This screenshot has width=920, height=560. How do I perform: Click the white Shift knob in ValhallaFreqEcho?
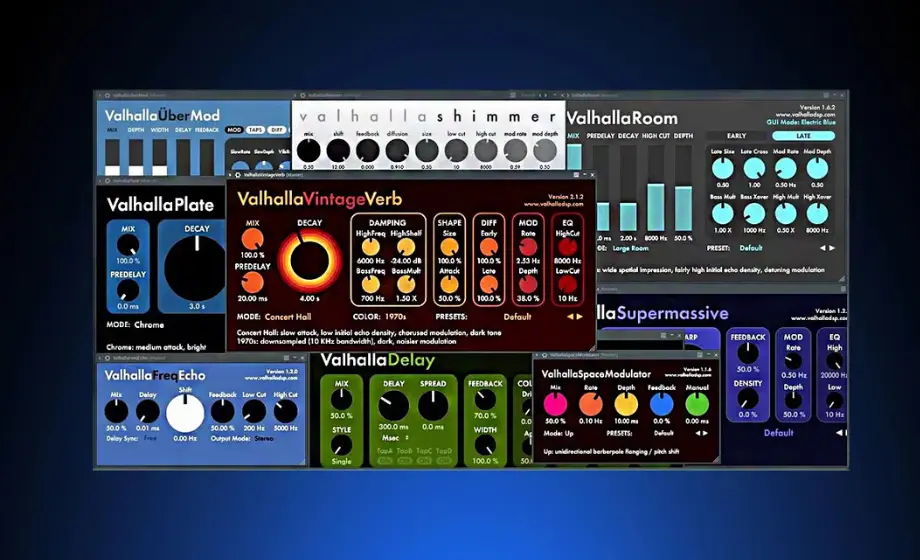click(185, 413)
